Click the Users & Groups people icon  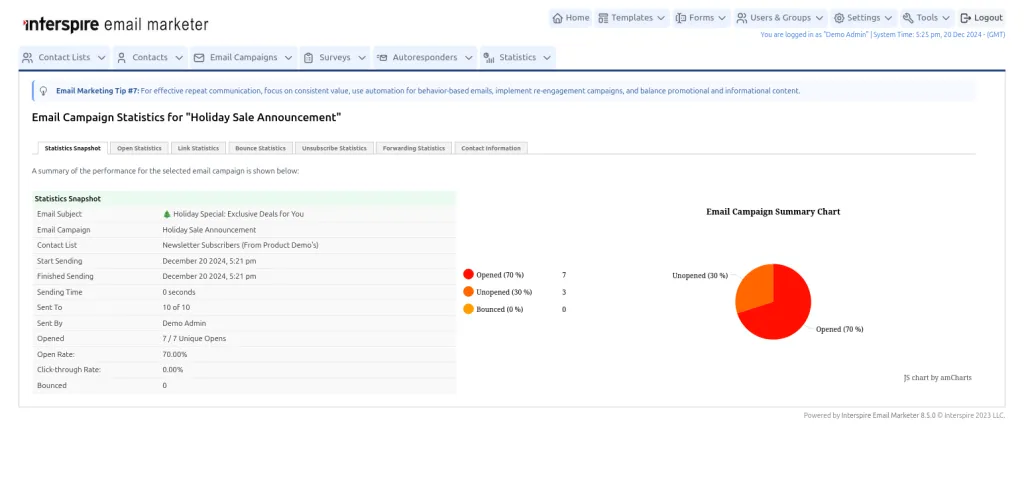pos(742,18)
